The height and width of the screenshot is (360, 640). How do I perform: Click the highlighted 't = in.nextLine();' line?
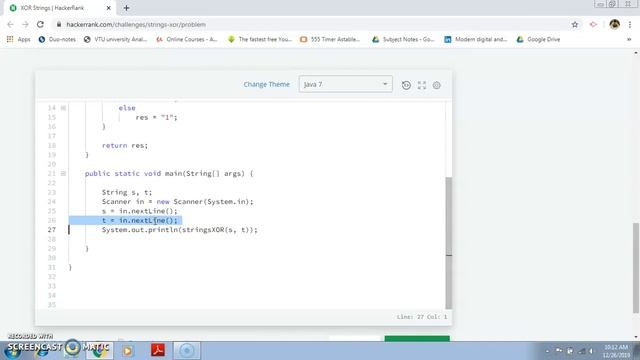point(140,220)
